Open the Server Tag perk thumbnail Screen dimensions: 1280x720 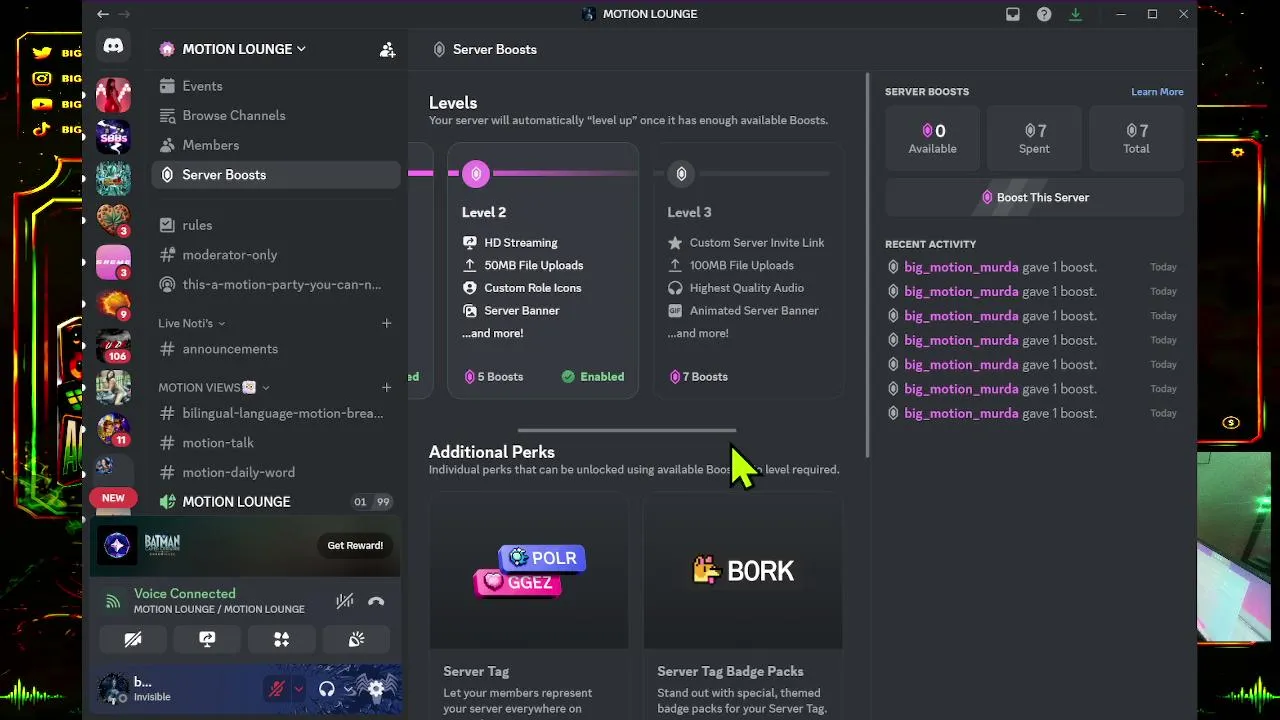529,570
